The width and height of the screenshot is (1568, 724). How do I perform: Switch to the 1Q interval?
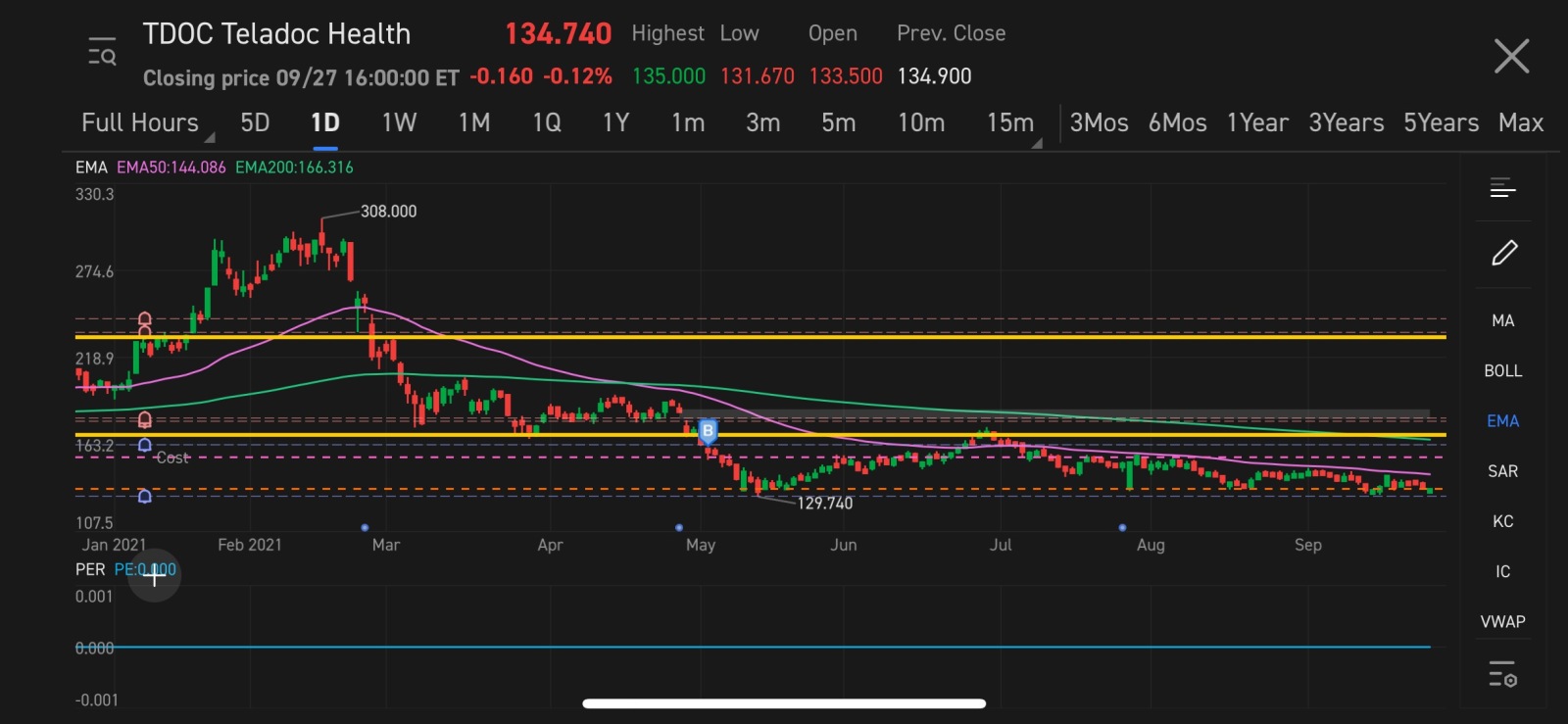tap(547, 122)
